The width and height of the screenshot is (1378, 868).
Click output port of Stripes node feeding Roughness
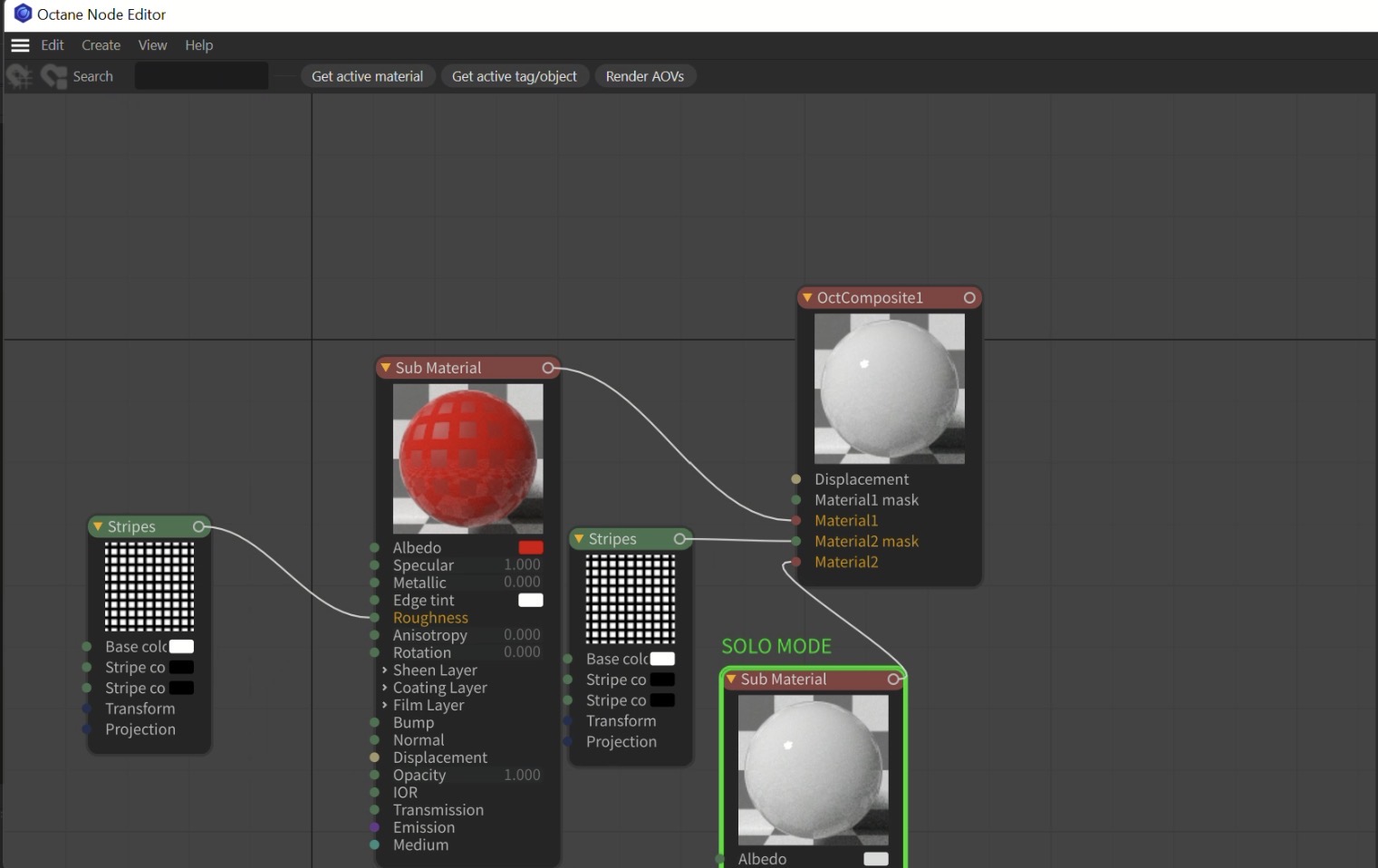point(198,526)
